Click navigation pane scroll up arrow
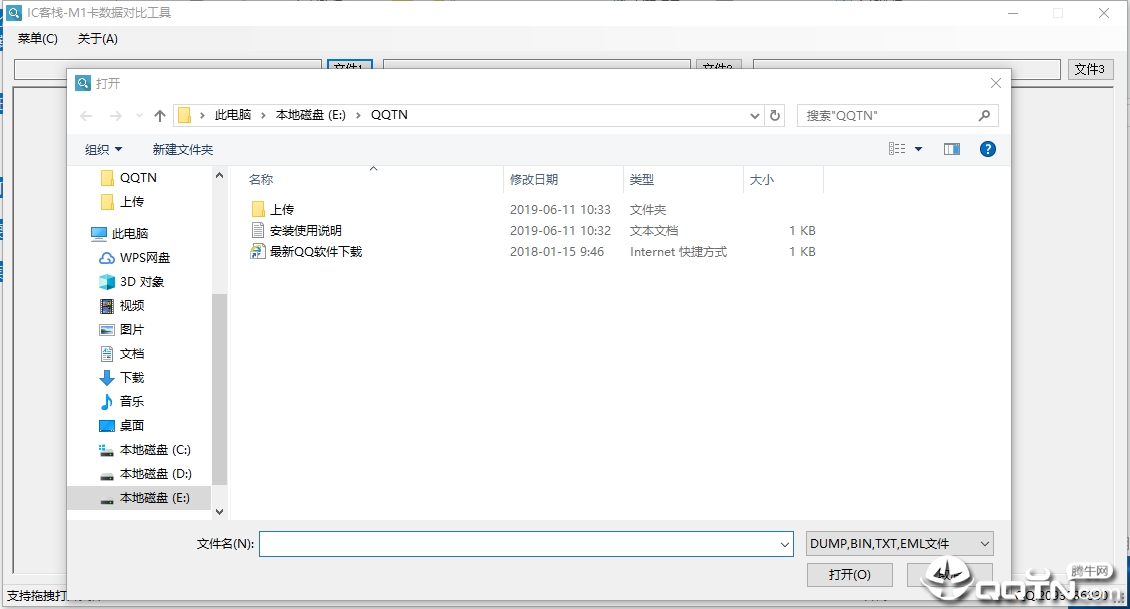Image resolution: width=1130 pixels, height=609 pixels. pos(219,175)
